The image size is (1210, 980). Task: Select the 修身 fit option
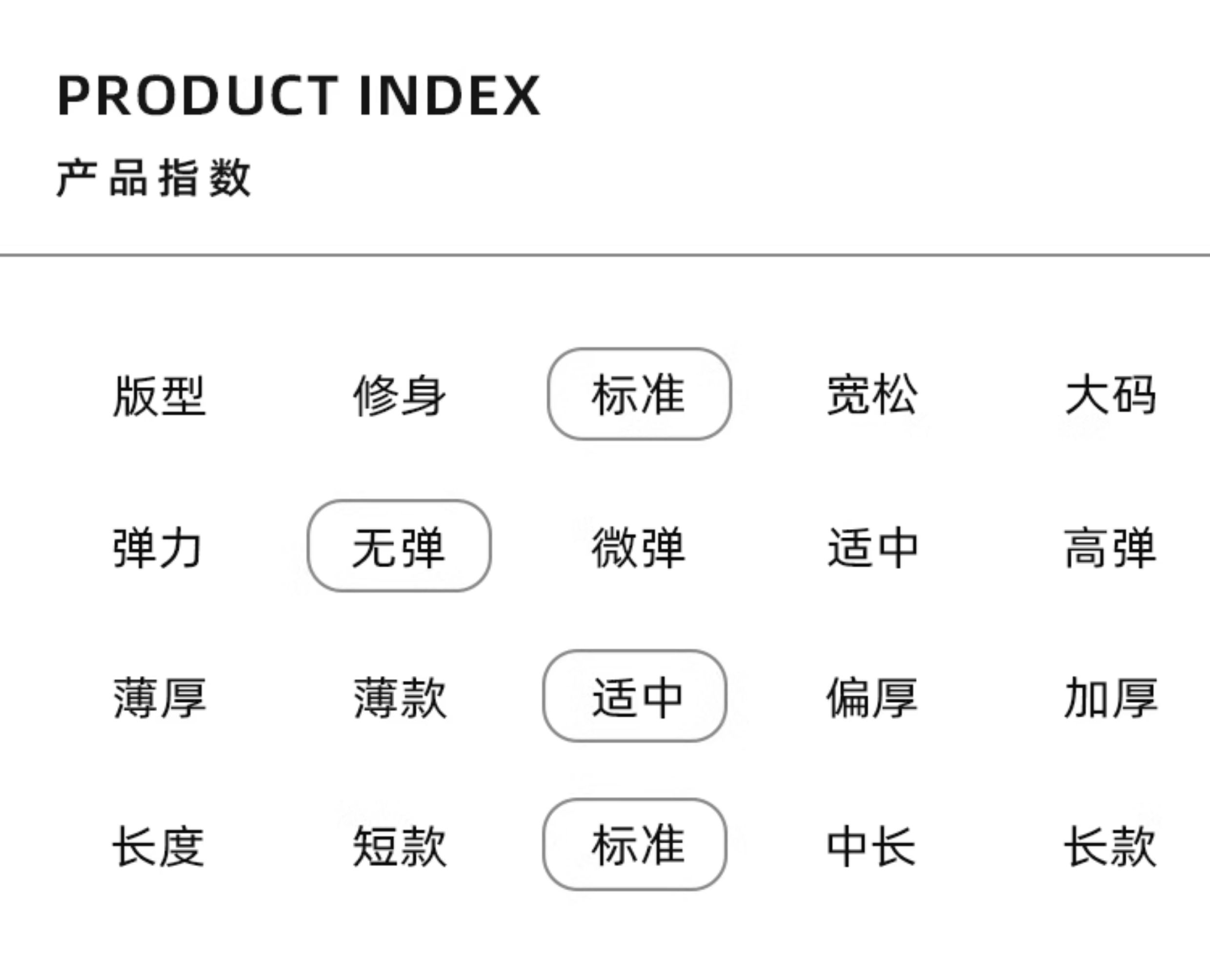[x=400, y=396]
